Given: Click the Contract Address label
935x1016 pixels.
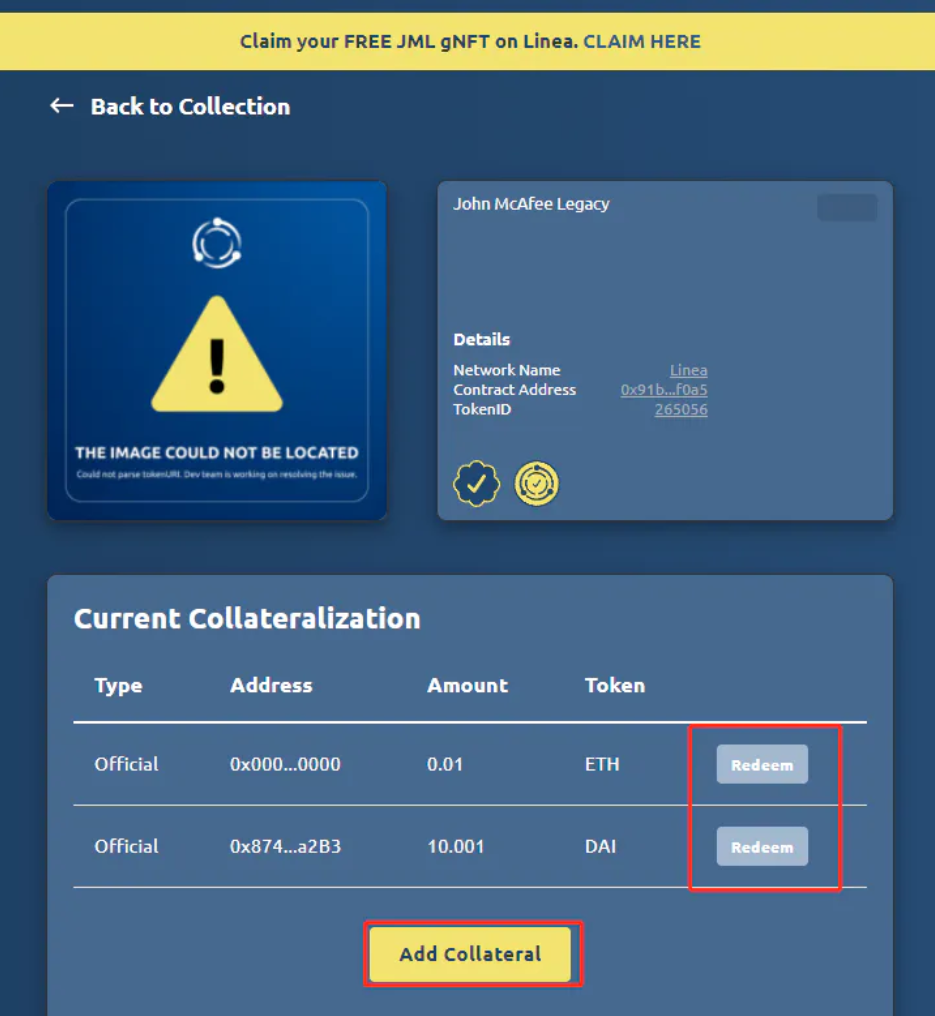Looking at the screenshot, I should [514, 389].
